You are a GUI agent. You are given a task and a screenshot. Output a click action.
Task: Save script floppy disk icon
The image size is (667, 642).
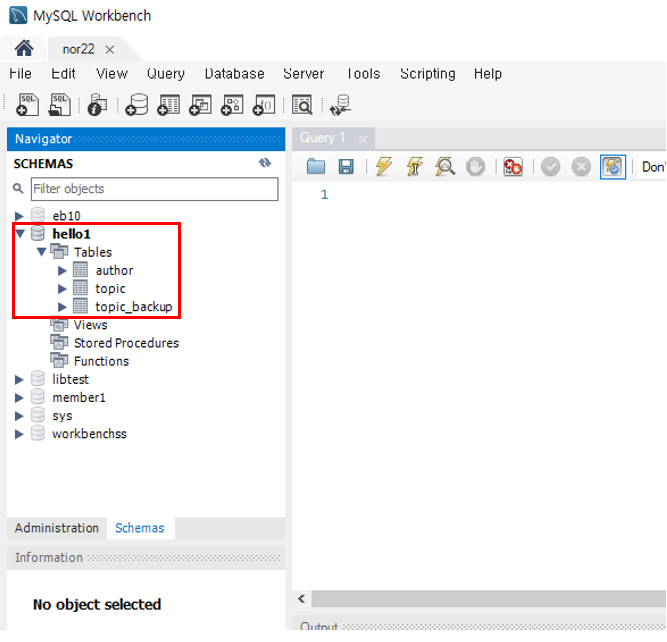point(346,166)
